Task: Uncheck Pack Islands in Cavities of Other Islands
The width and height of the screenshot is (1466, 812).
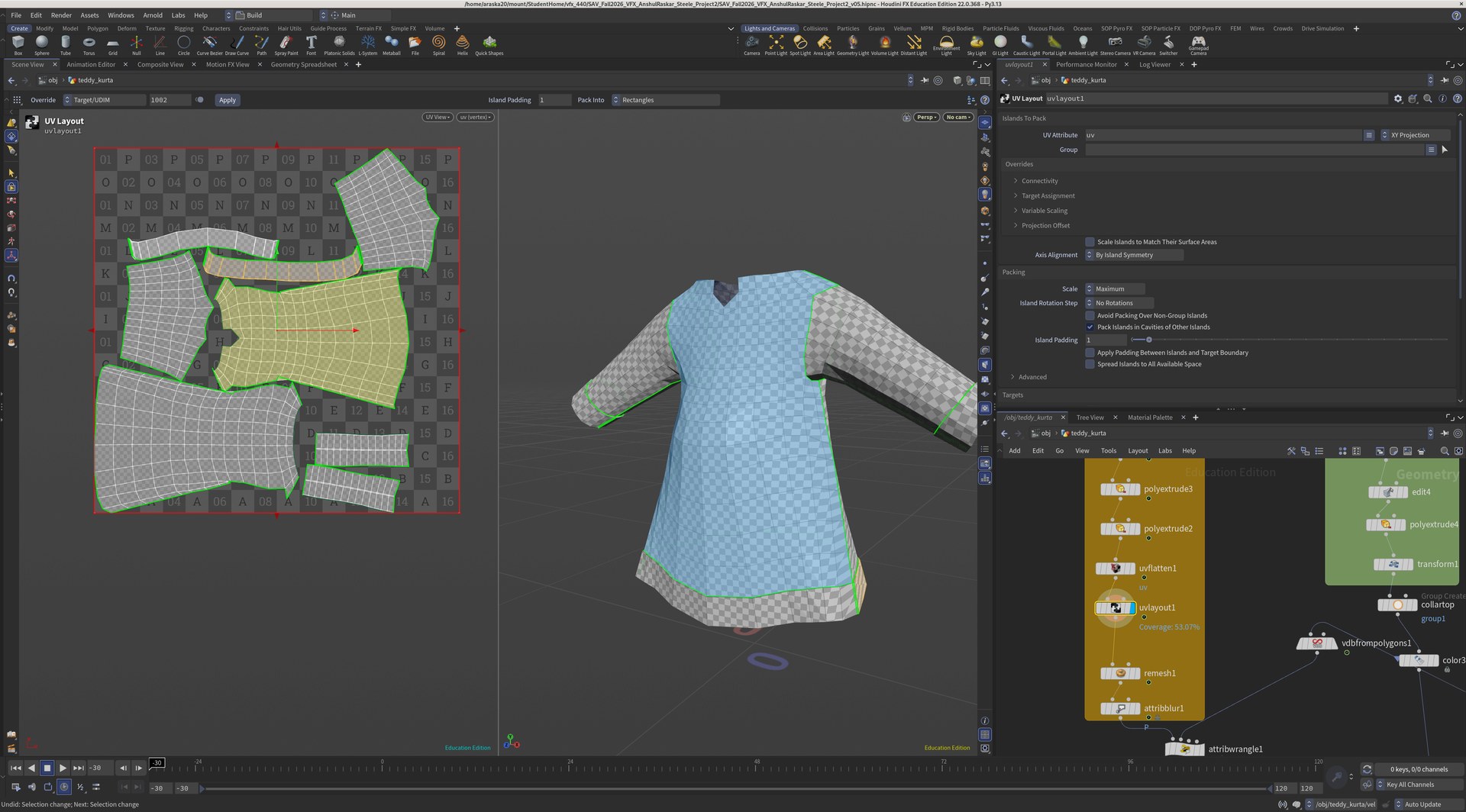Action: pyautogui.click(x=1090, y=327)
